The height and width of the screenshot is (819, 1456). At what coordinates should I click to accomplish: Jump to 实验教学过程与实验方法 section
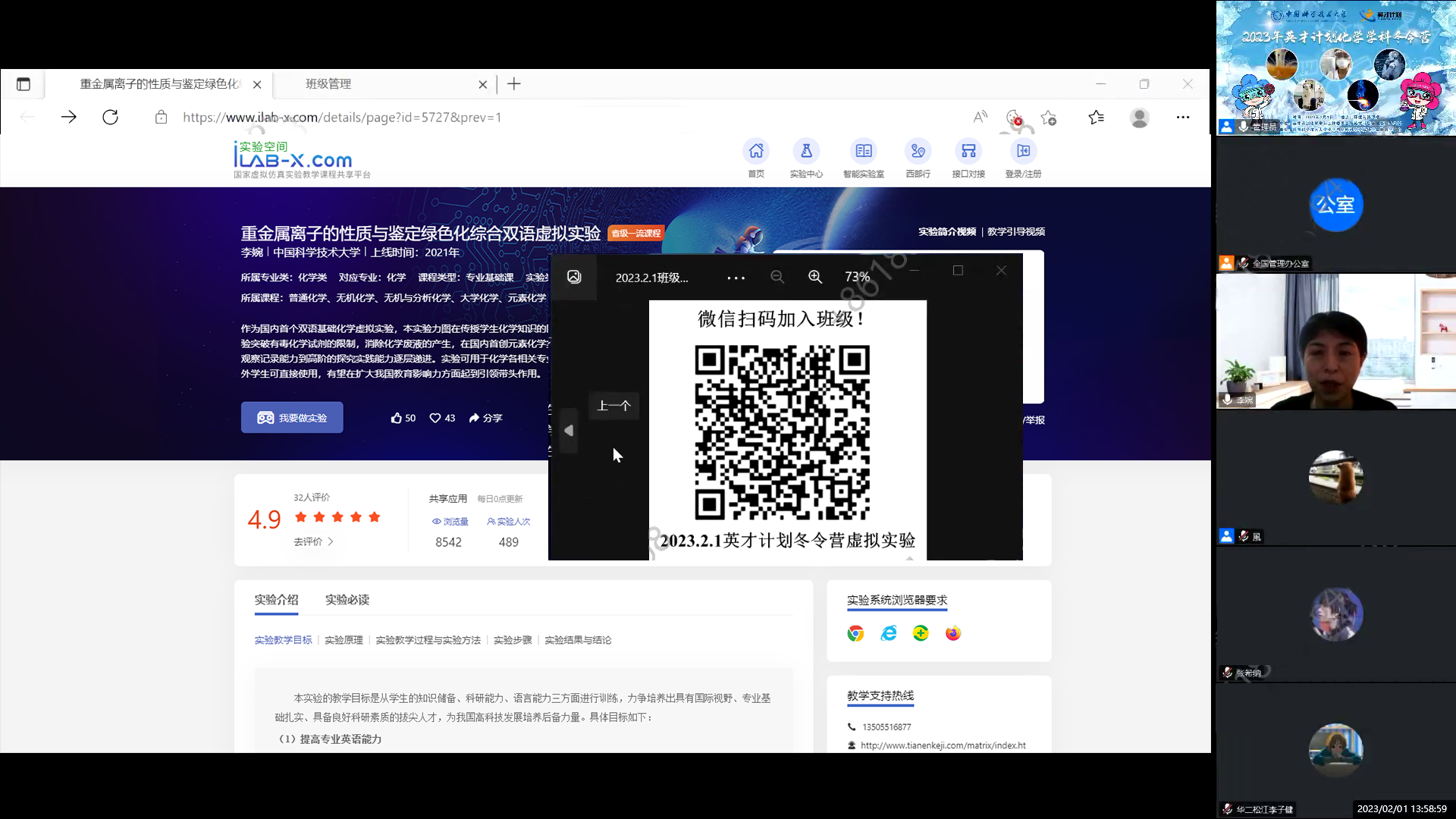(428, 640)
